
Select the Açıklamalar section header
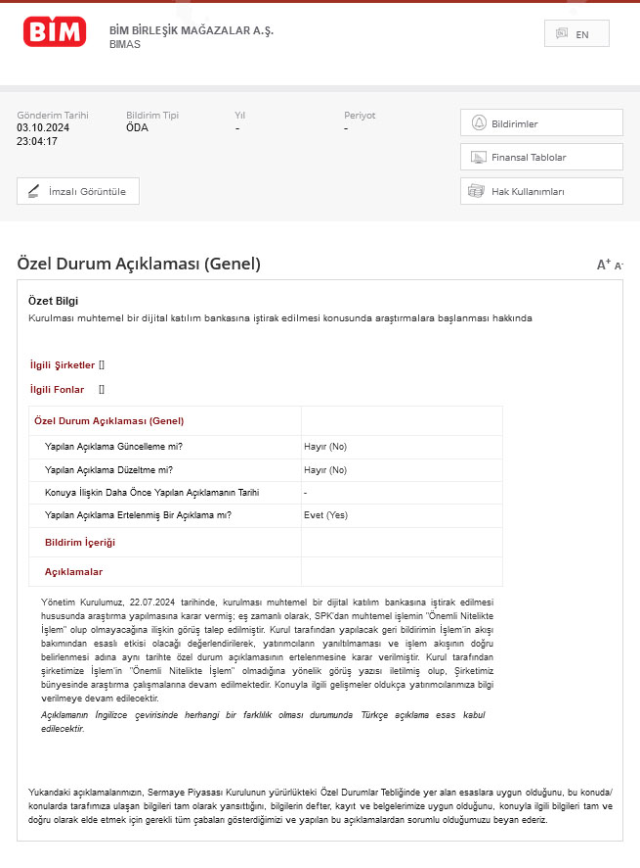(74, 572)
